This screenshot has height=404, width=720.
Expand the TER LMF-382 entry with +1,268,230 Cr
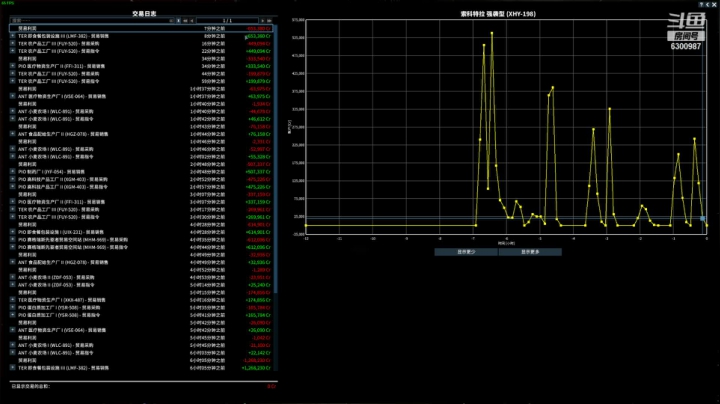click(13, 368)
